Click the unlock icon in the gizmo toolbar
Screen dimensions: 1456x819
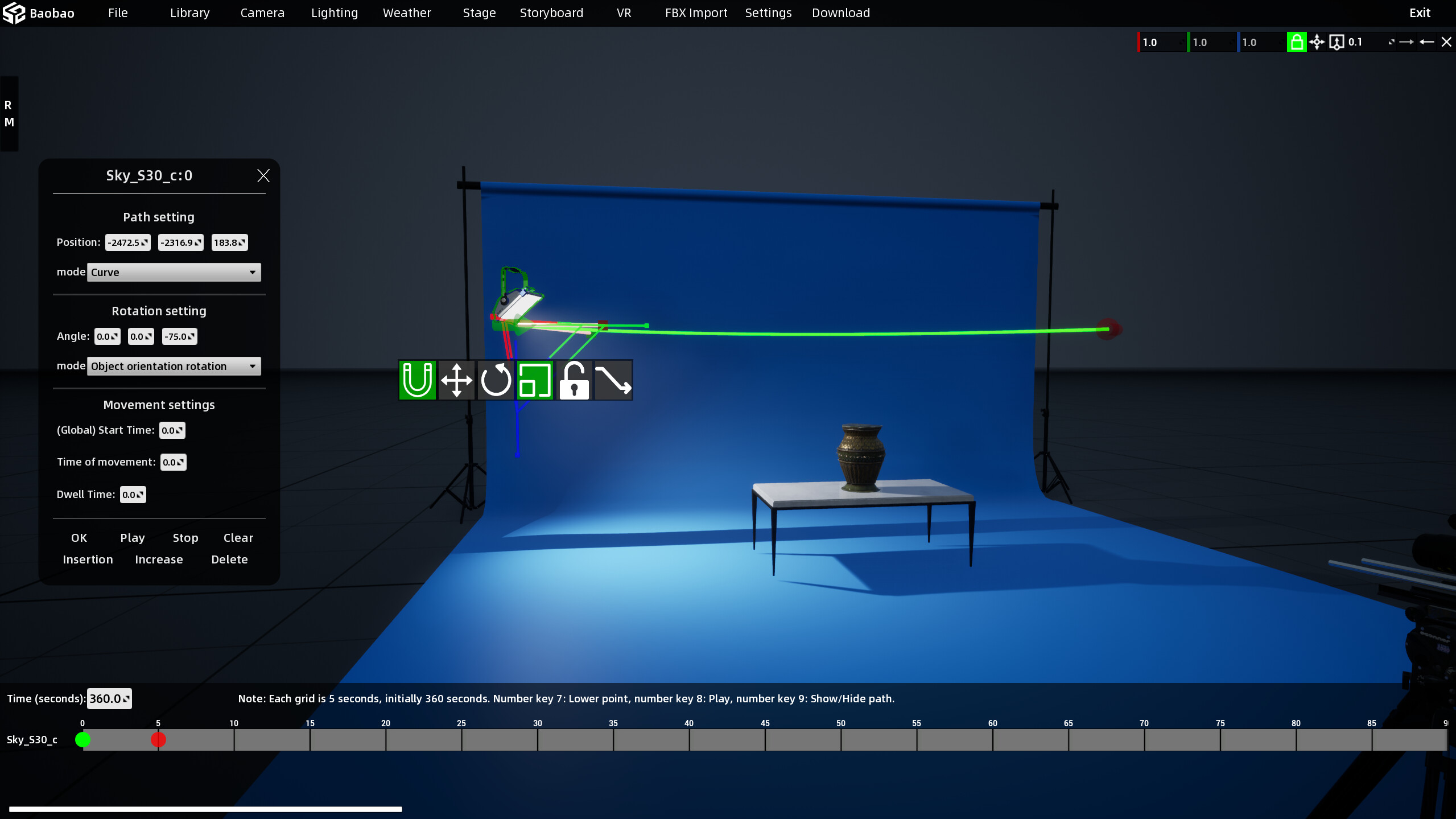tap(574, 380)
